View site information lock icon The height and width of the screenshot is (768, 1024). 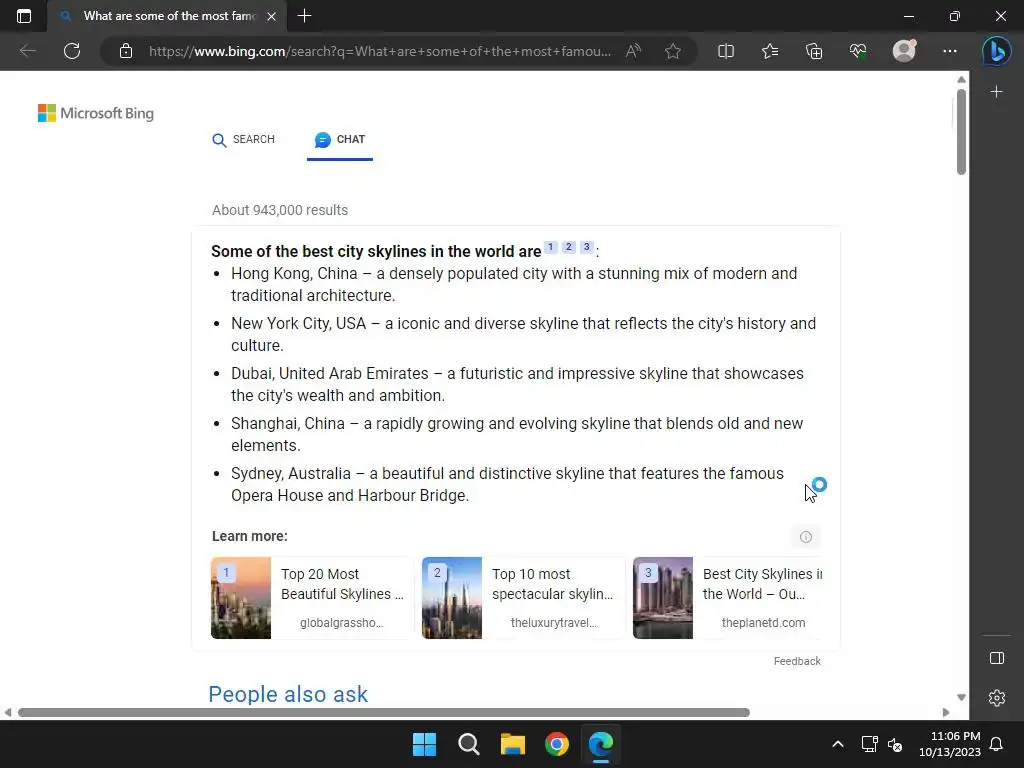coord(126,51)
